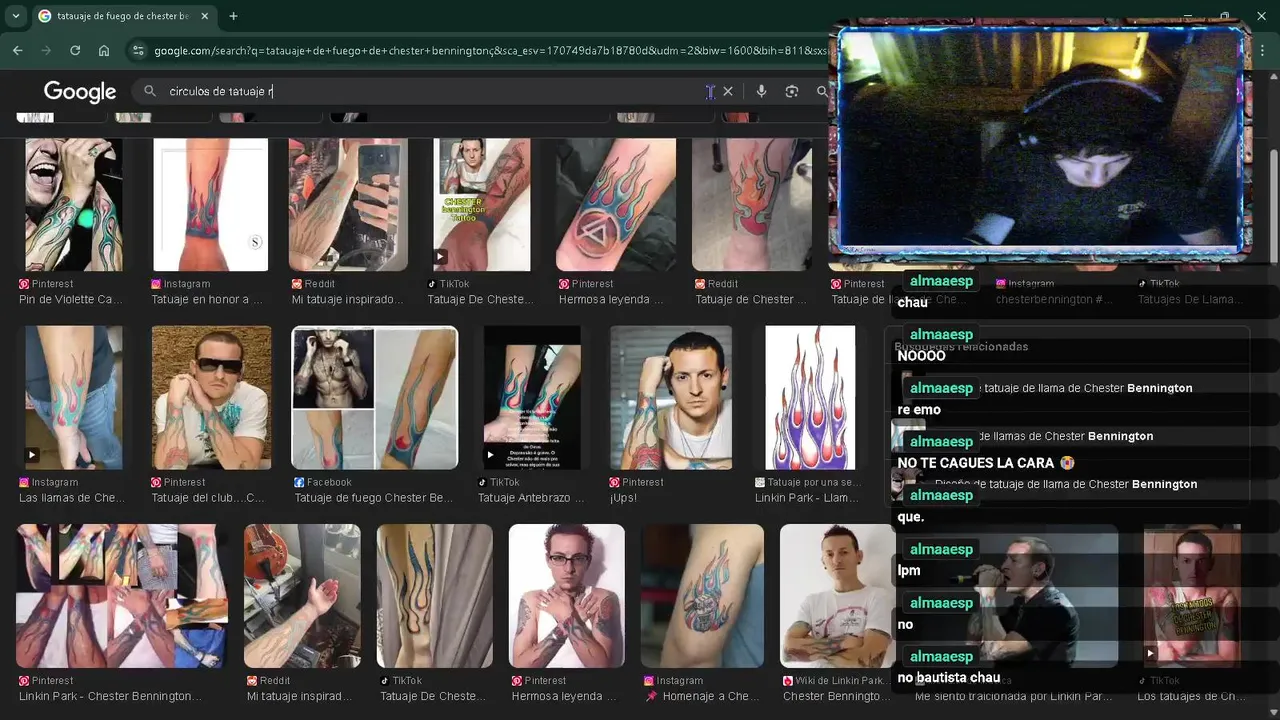Click the webcam overlay video feed
Screen dimensions: 1280x720
coord(1041,141)
